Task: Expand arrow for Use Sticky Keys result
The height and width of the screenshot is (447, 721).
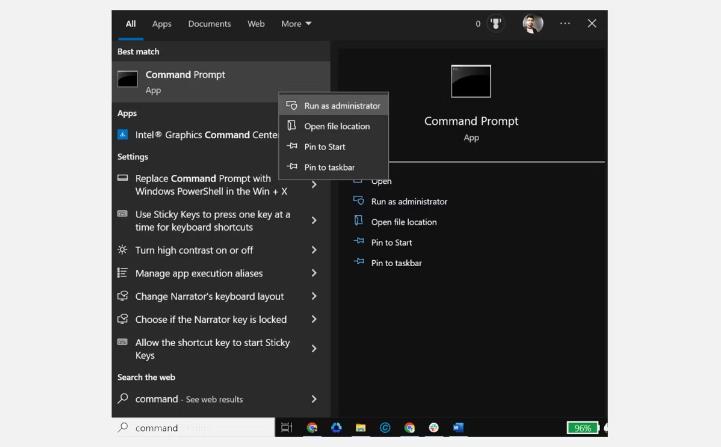Action: 314,221
